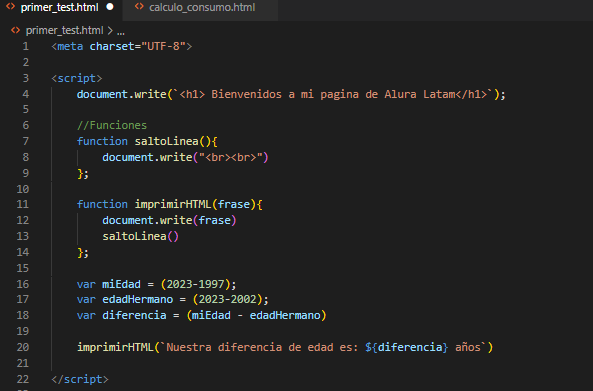Image resolution: width=593 pixels, height=391 pixels.
Task: Click the word años on line 20
Action: (467, 347)
